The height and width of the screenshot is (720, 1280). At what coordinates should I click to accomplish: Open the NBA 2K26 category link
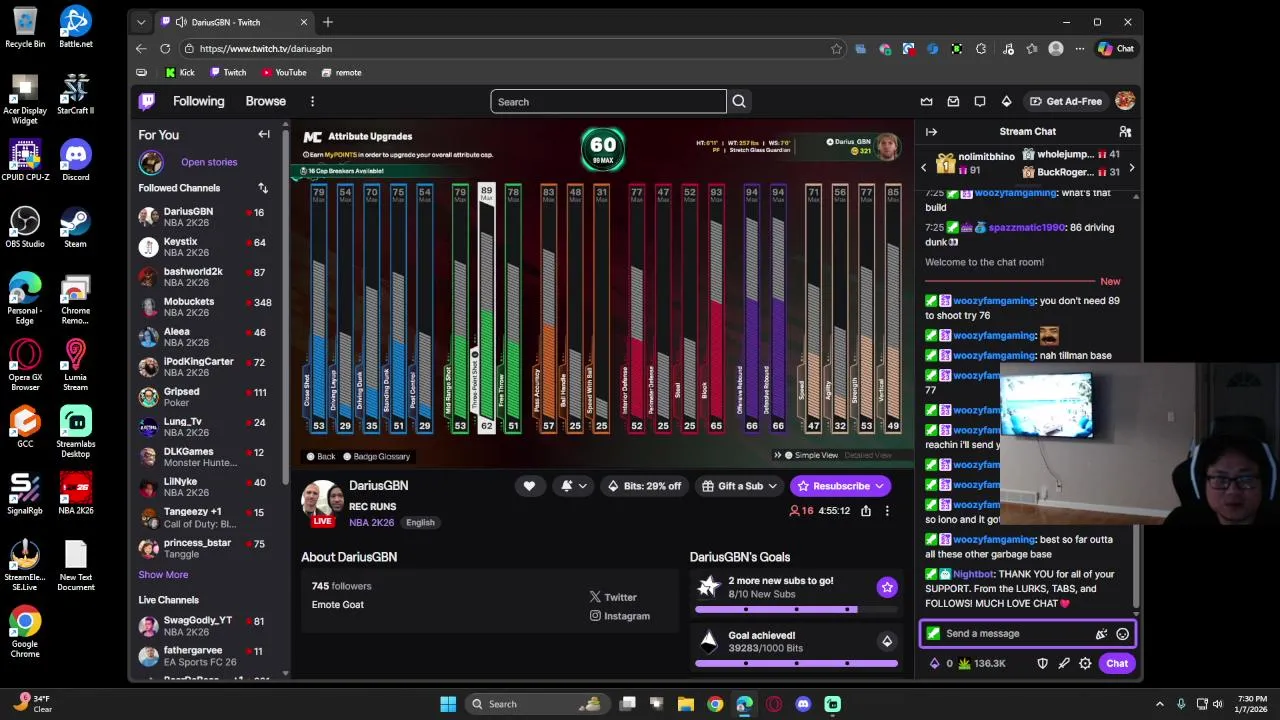(371, 522)
